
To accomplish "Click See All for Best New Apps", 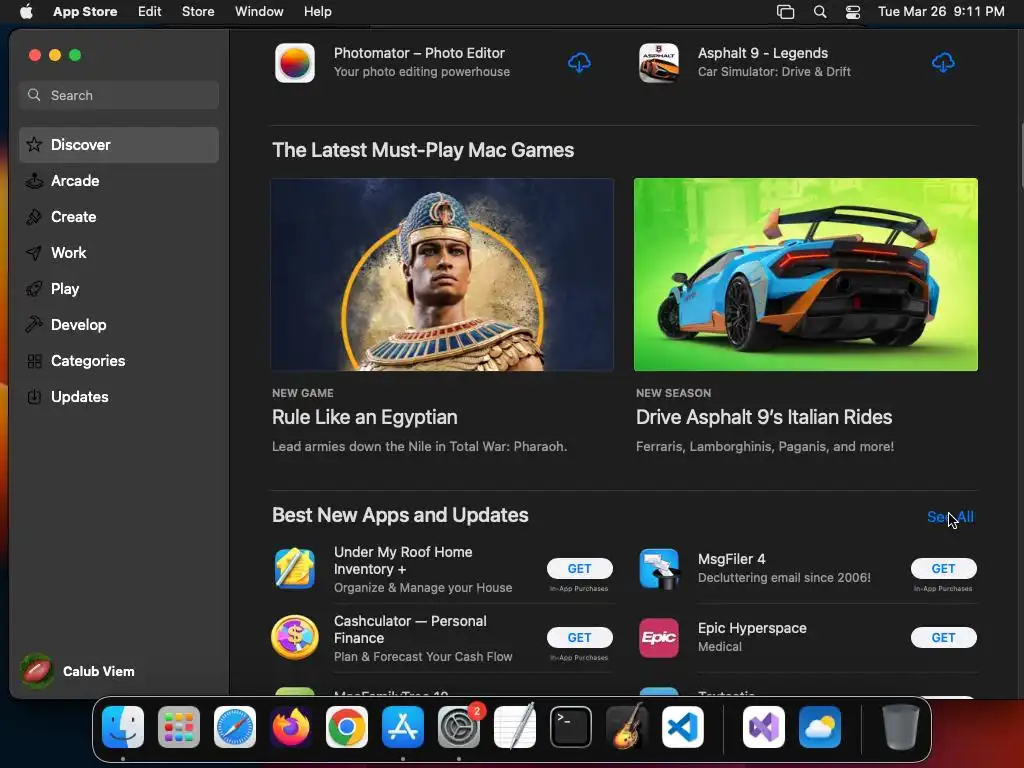I will (x=950, y=517).
